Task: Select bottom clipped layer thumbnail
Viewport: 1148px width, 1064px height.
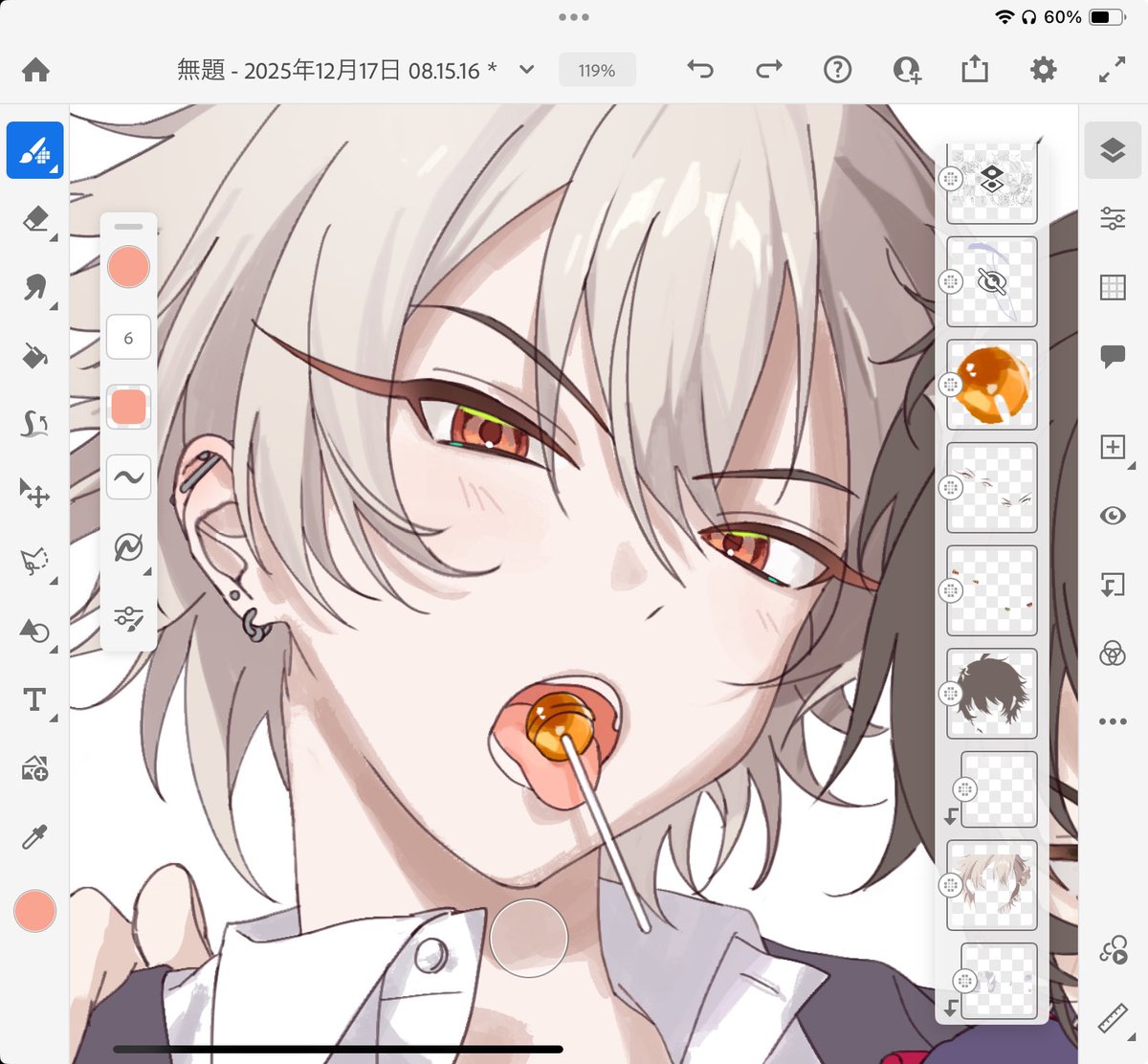Action: pyautogui.click(x=999, y=981)
